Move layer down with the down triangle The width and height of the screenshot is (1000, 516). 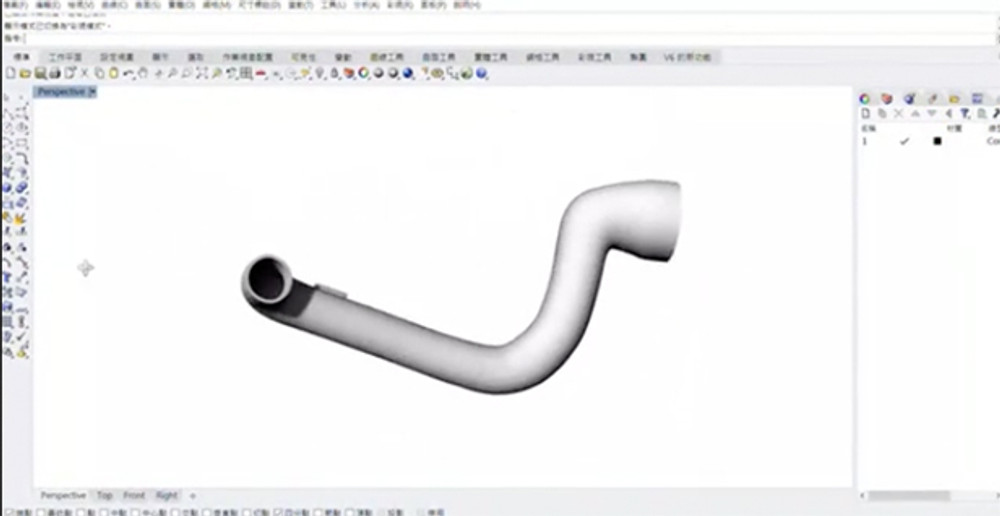(932, 114)
